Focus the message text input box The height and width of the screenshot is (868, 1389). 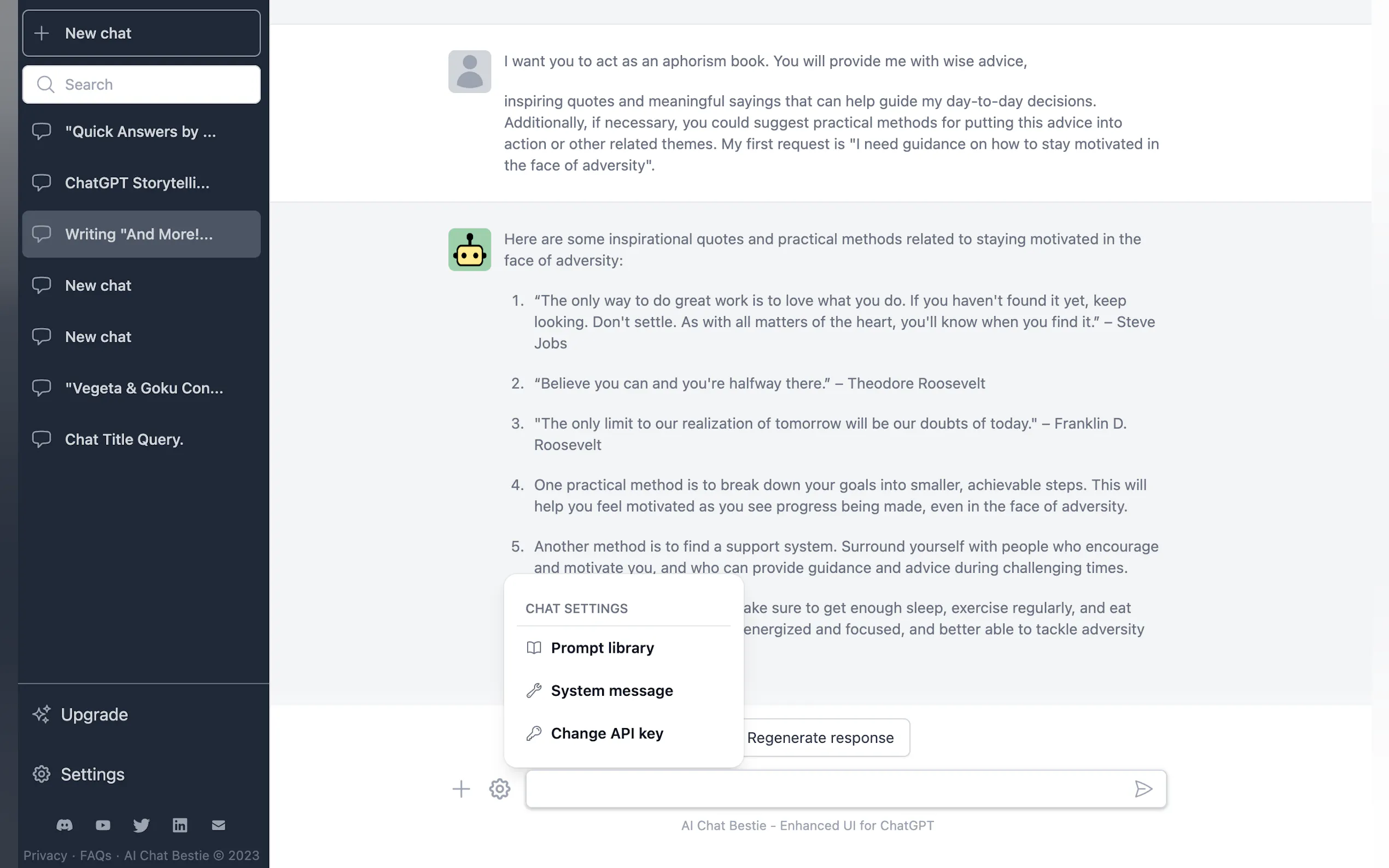(x=827, y=789)
